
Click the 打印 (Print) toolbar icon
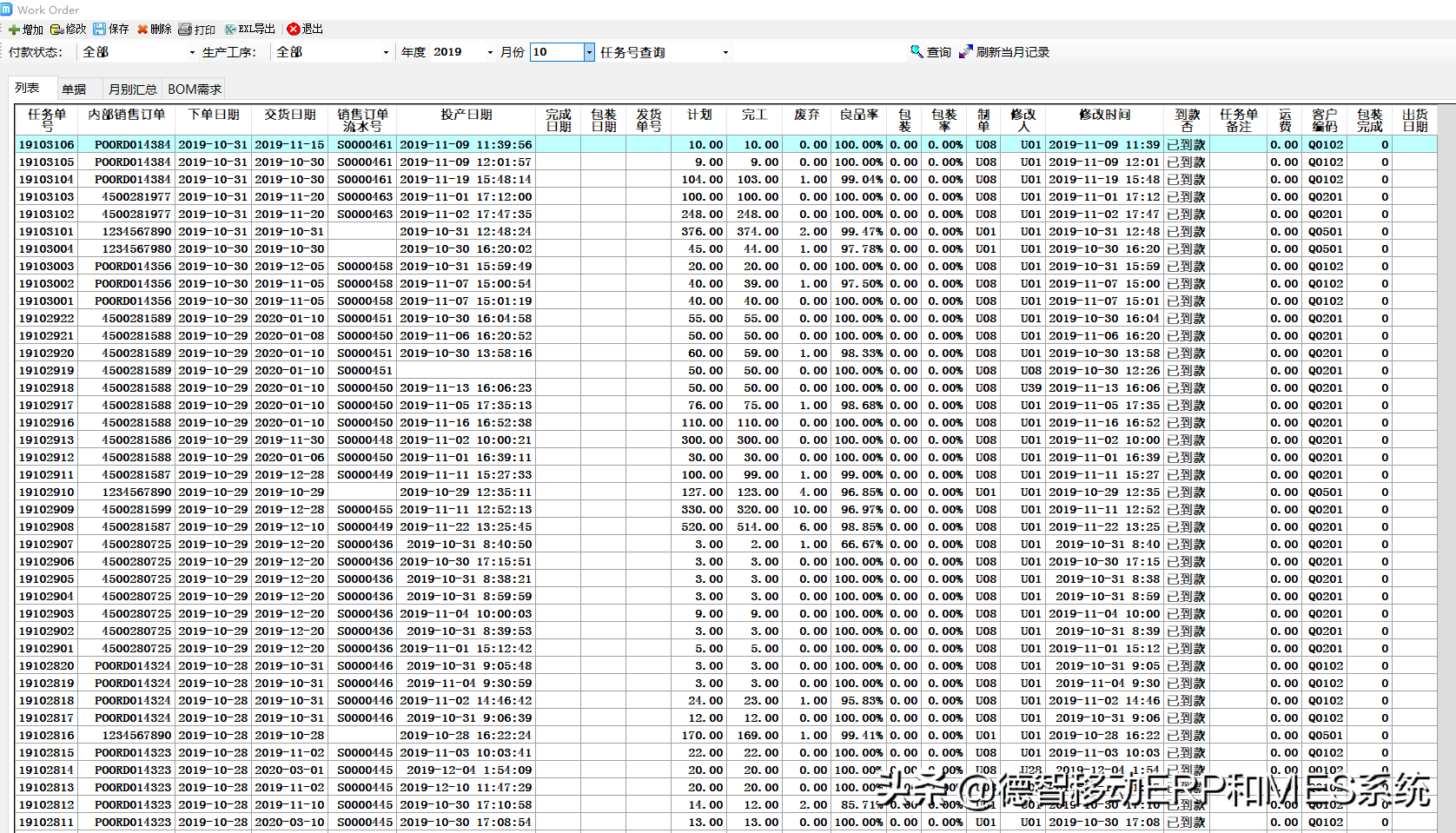pos(185,30)
